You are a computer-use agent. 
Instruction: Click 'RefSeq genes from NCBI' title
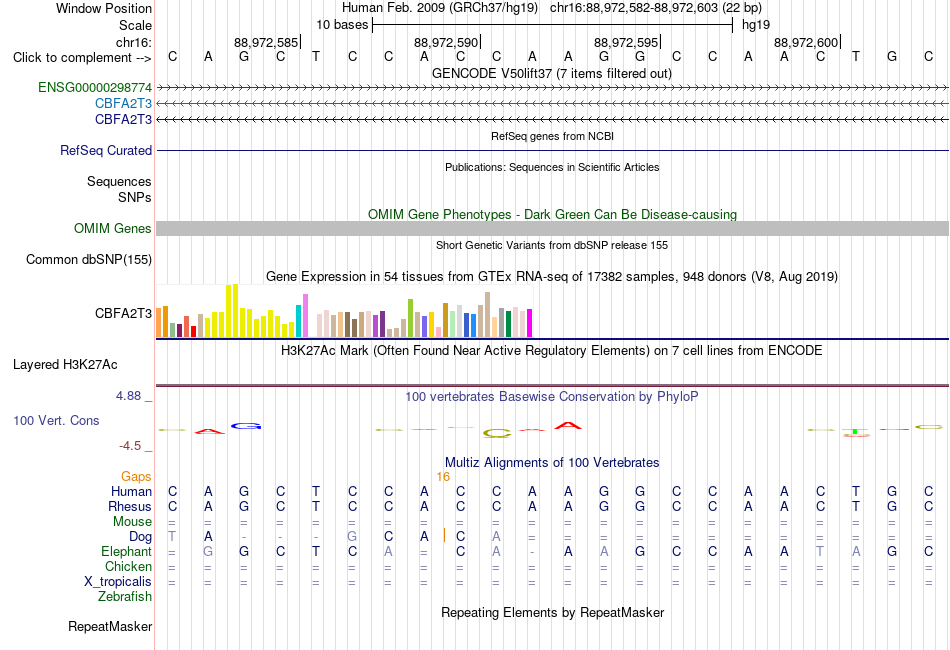[x=552, y=136]
